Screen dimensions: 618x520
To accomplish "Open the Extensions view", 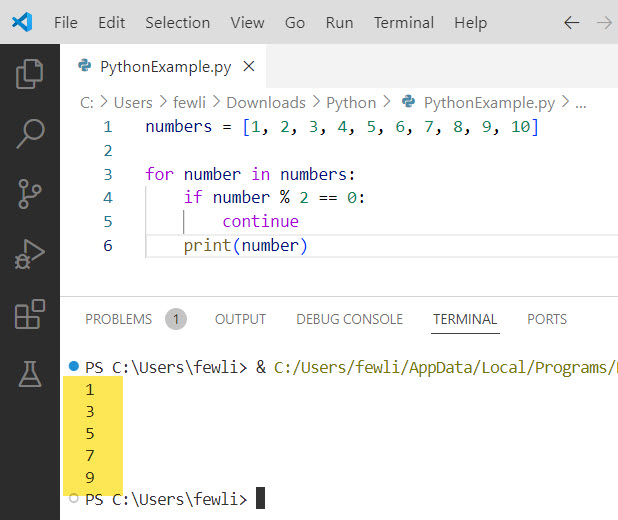I will (30, 314).
